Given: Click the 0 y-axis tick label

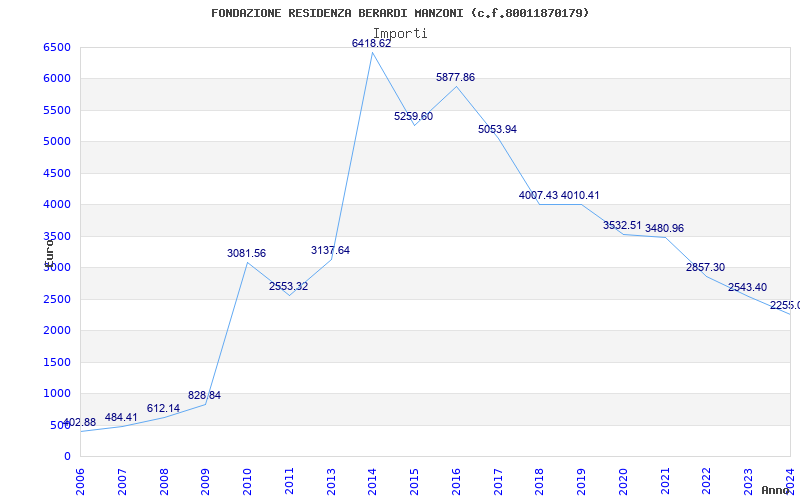Looking at the screenshot, I should click(67, 456).
